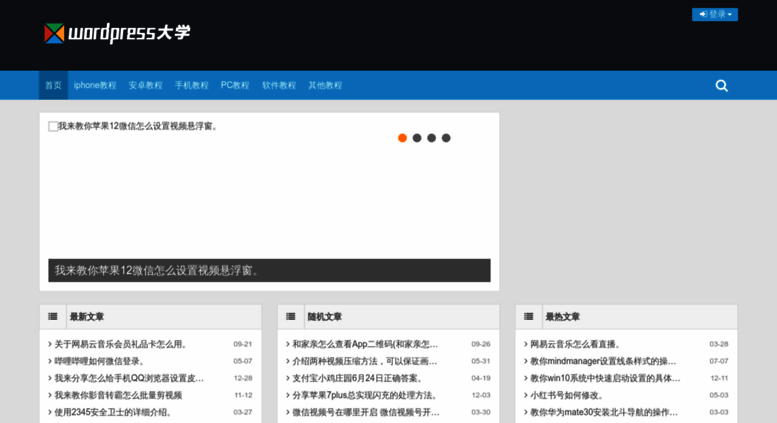This screenshot has height=423, width=777.
Task: Open article 网易云音乐怎么看直播
Action: [x=575, y=344]
